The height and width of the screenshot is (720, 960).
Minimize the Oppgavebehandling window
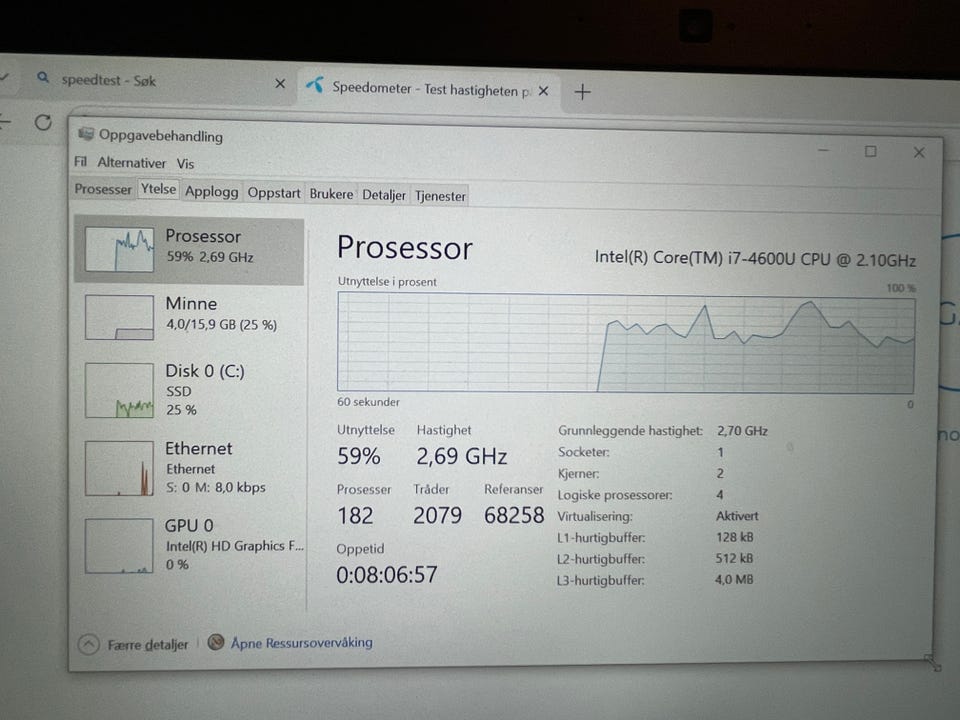point(823,150)
